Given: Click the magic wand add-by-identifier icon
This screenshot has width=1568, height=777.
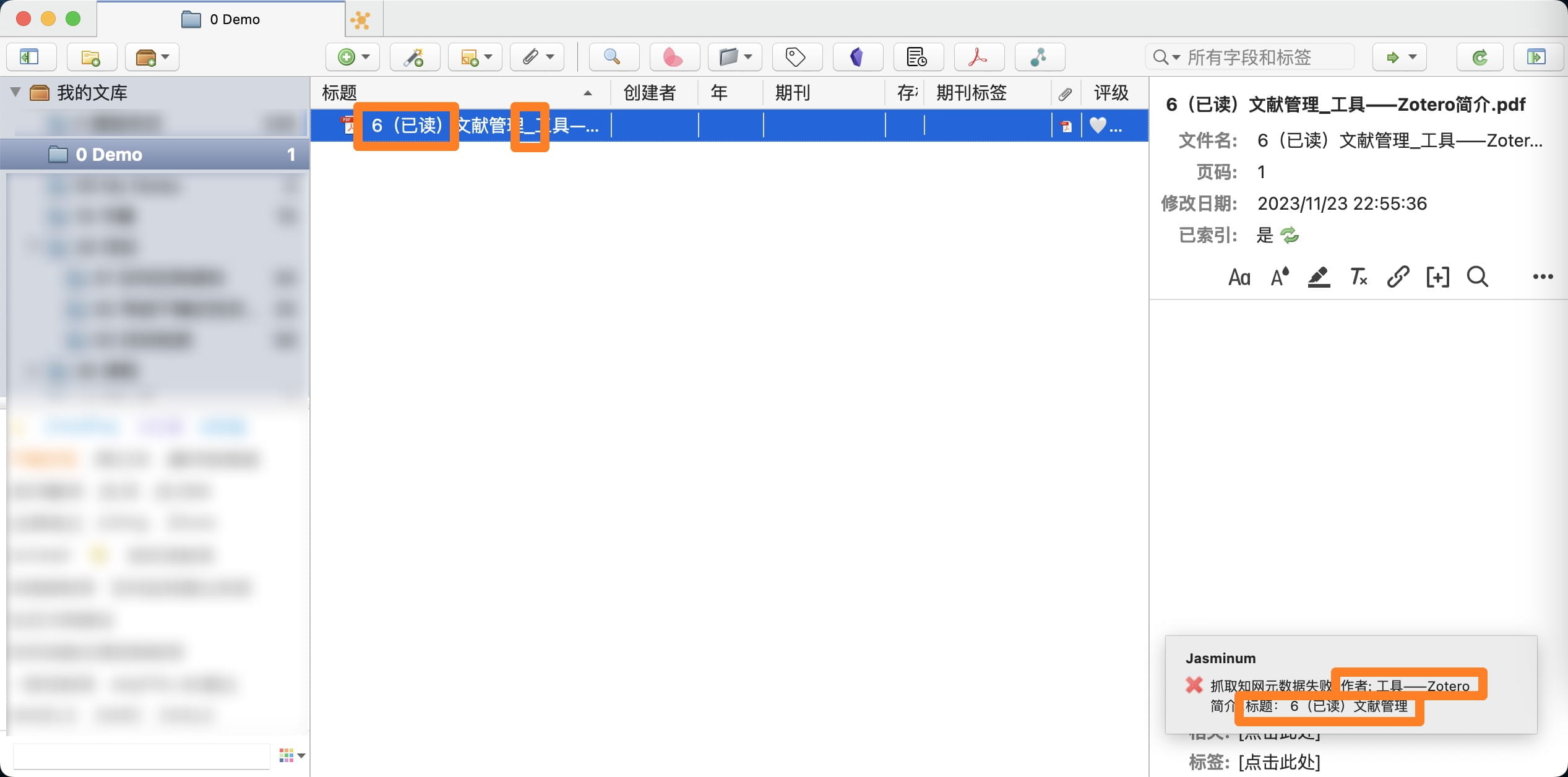Looking at the screenshot, I should (414, 58).
